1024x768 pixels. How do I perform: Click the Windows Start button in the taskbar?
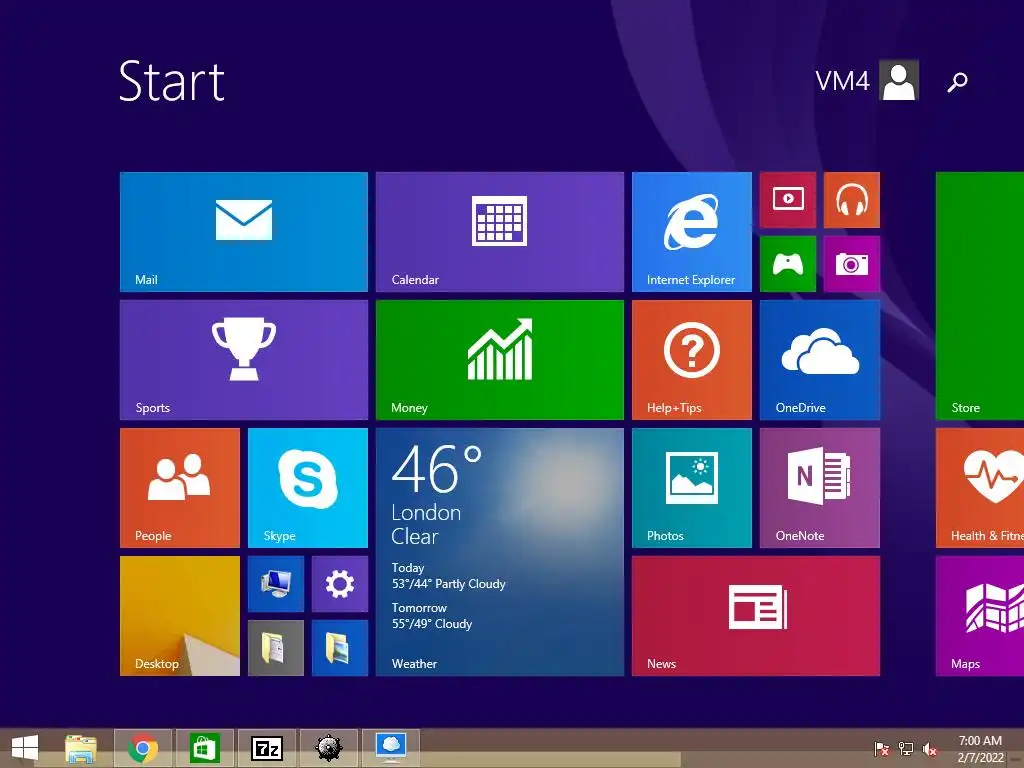click(25, 748)
